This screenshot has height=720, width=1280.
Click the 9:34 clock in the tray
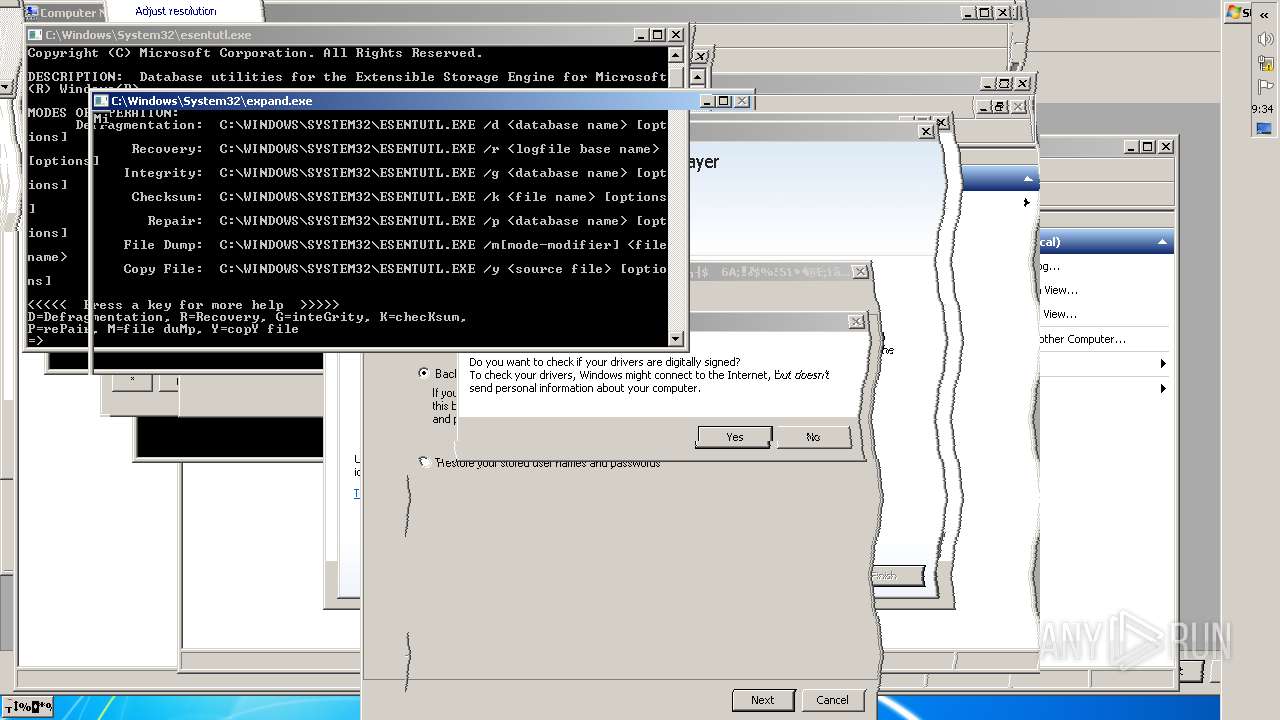point(1262,109)
